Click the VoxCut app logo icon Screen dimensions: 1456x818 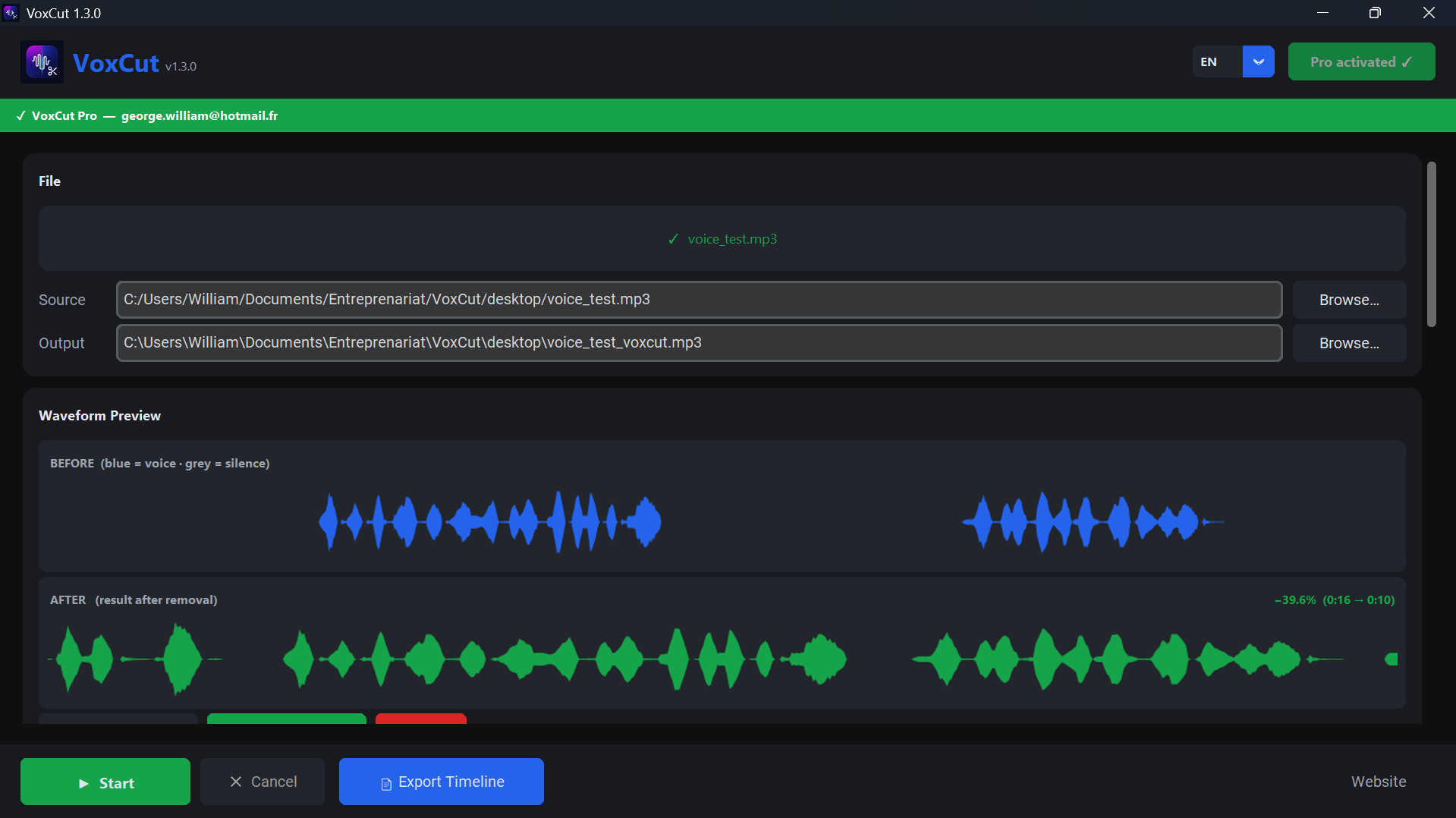[42, 62]
